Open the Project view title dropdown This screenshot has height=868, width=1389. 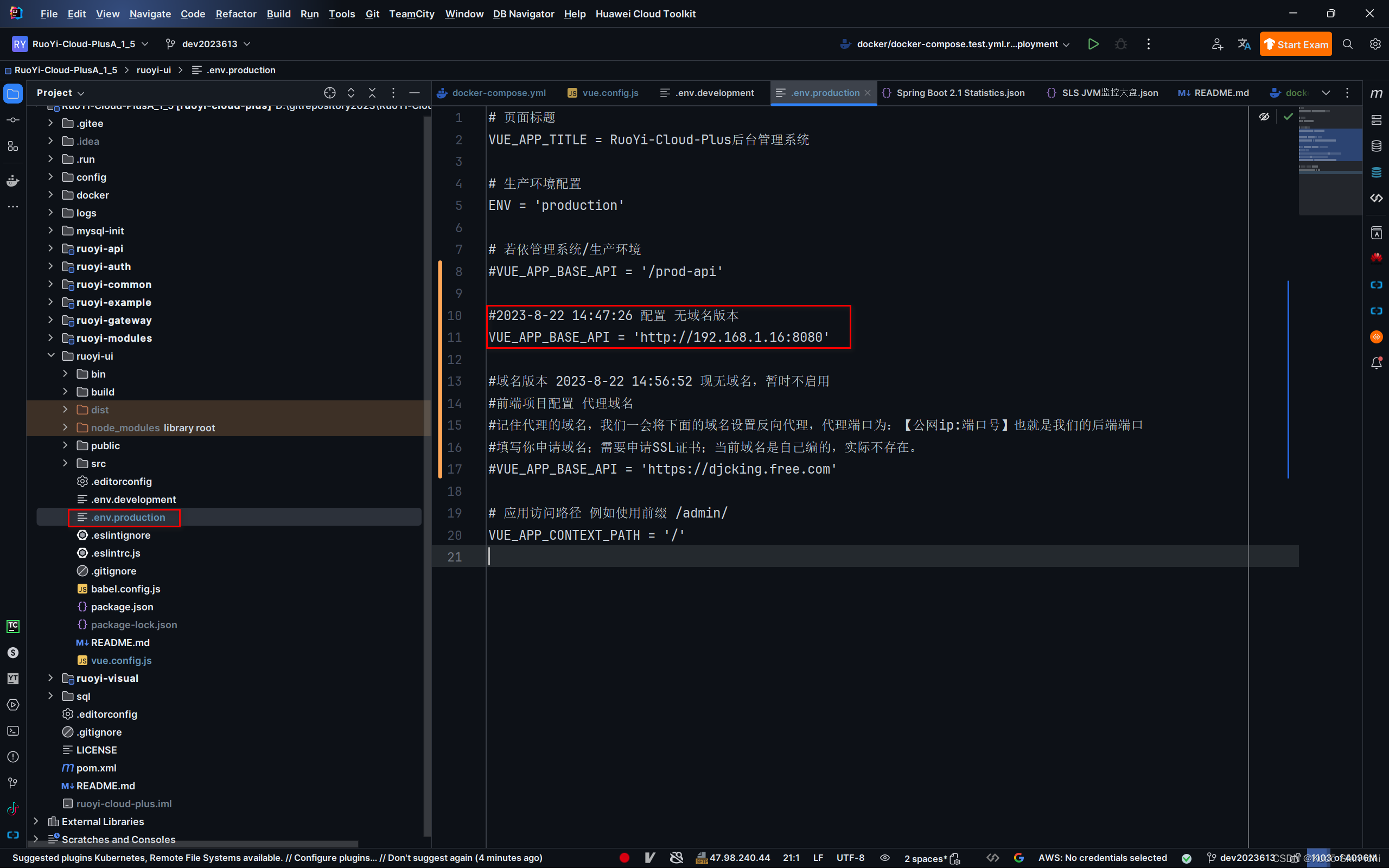(x=60, y=93)
